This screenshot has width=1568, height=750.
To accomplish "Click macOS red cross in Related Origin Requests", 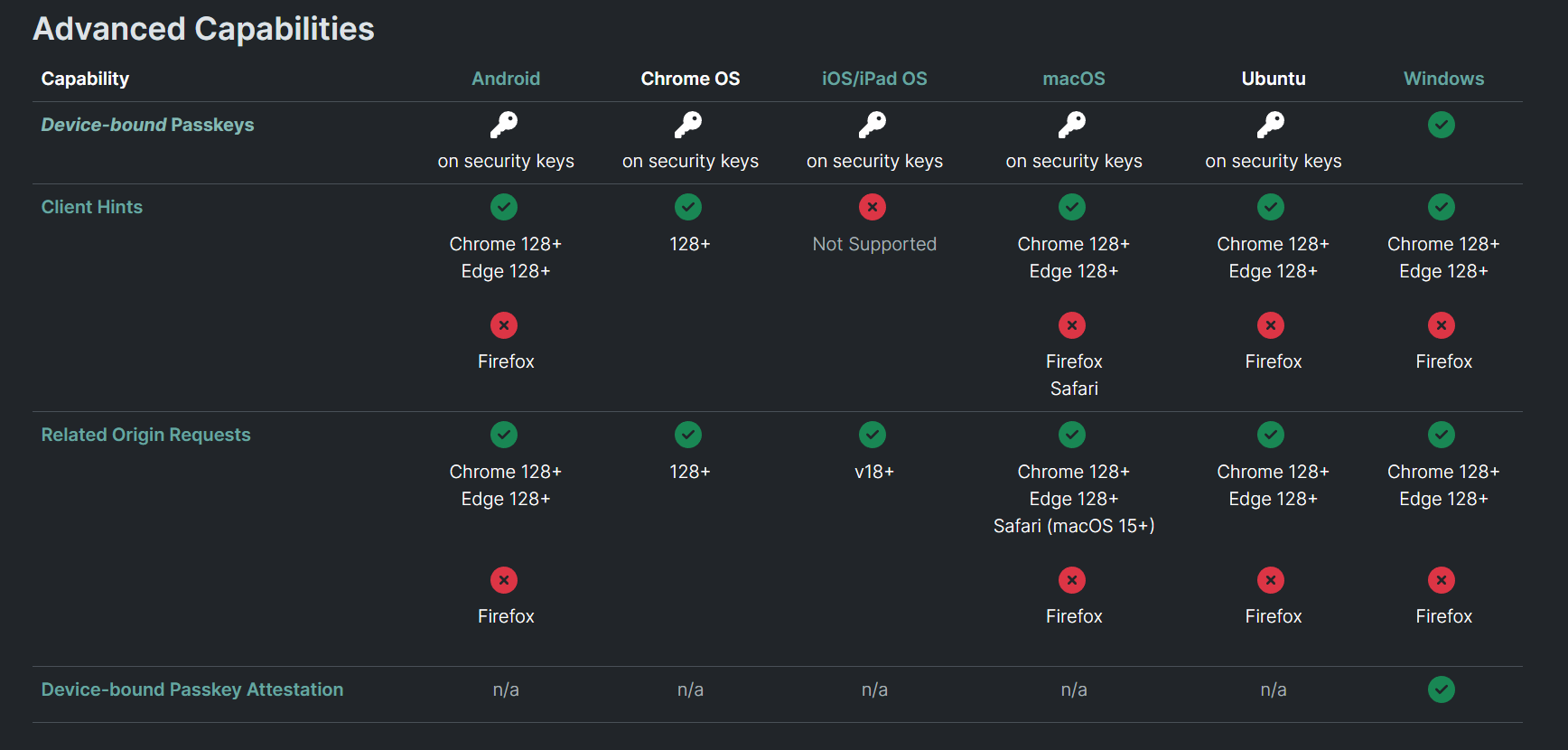I will [1072, 580].
